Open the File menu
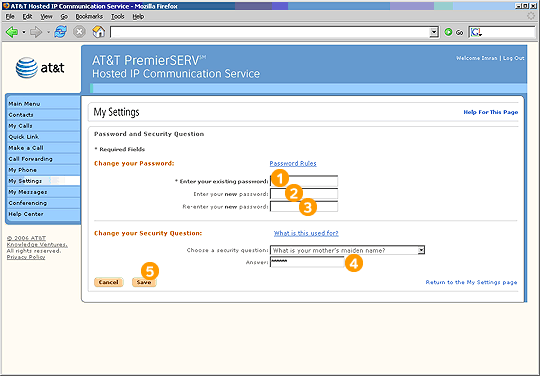The image size is (540, 376). pos(10,17)
